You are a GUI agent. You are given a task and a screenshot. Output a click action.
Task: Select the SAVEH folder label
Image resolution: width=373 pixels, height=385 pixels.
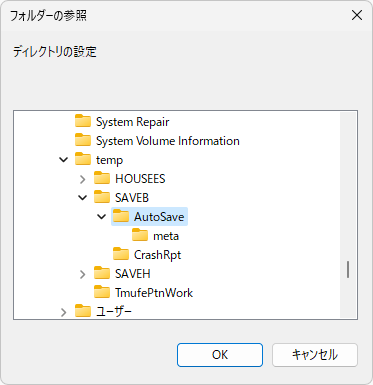(133, 274)
